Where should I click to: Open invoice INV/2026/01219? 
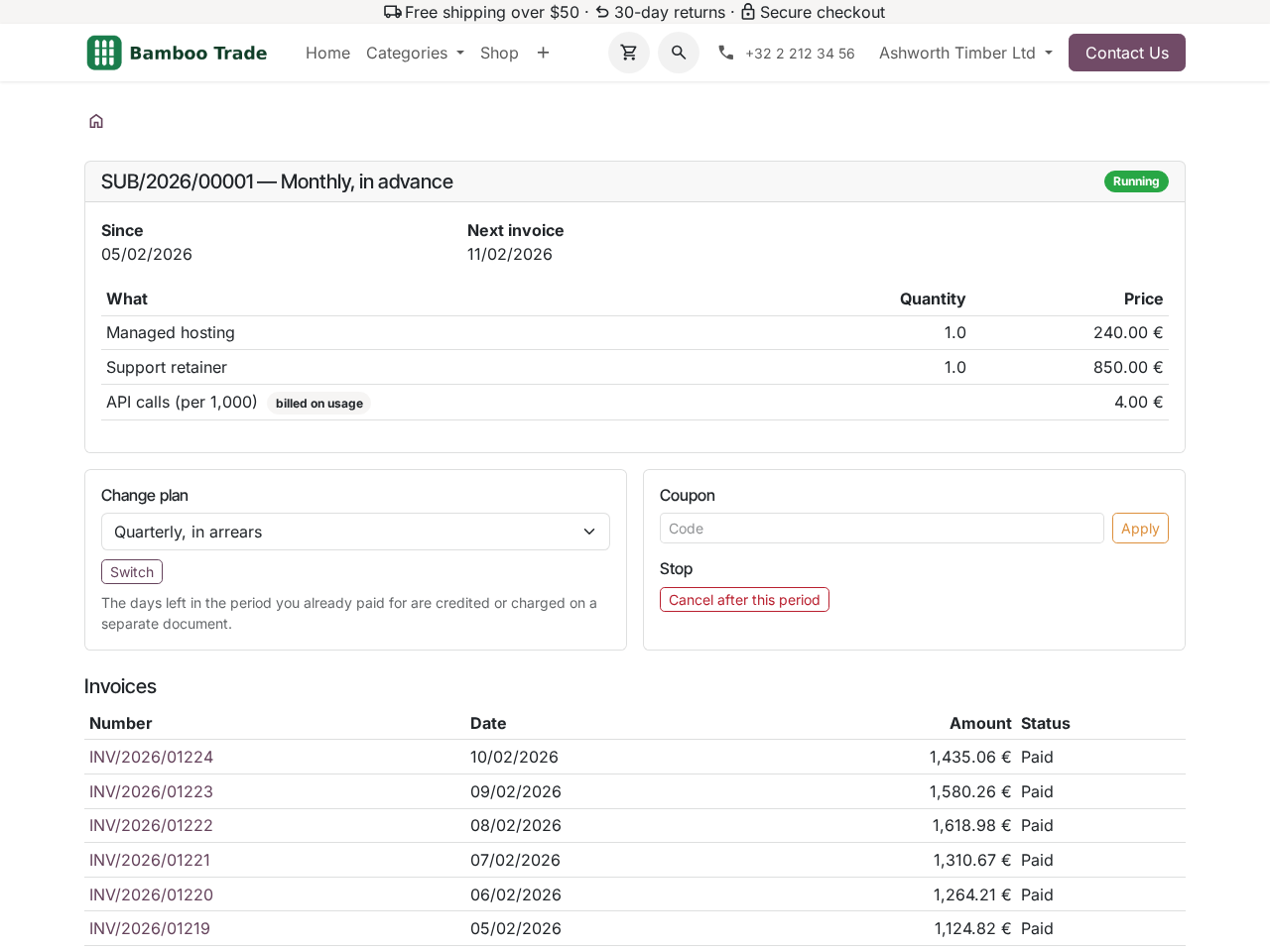click(x=150, y=928)
